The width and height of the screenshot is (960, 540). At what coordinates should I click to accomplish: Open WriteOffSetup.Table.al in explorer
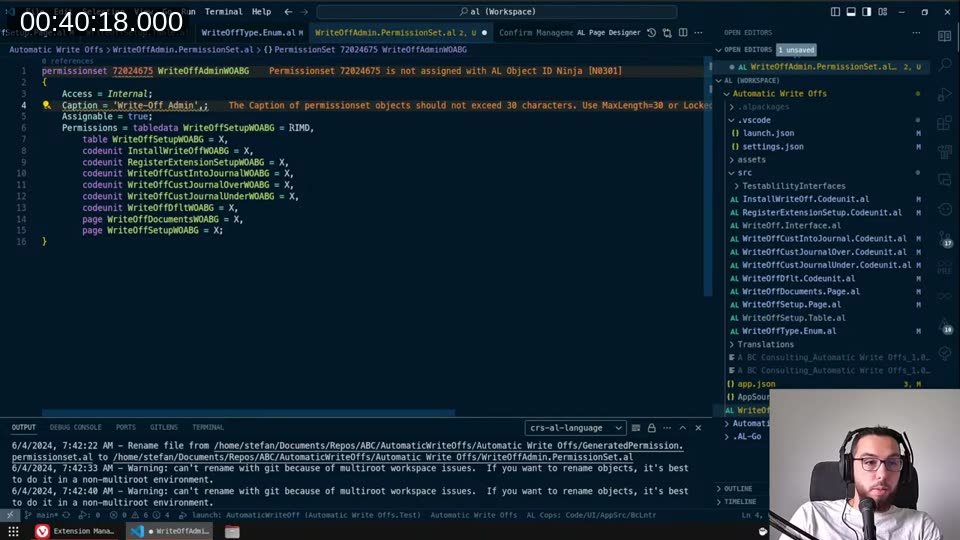click(792, 318)
